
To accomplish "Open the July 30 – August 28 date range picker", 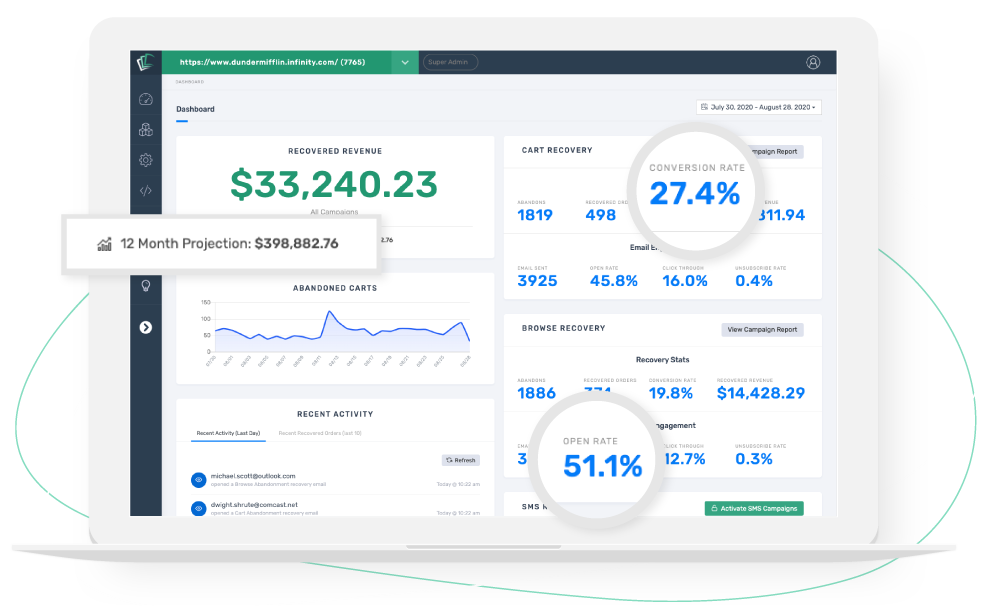I will click(x=759, y=107).
